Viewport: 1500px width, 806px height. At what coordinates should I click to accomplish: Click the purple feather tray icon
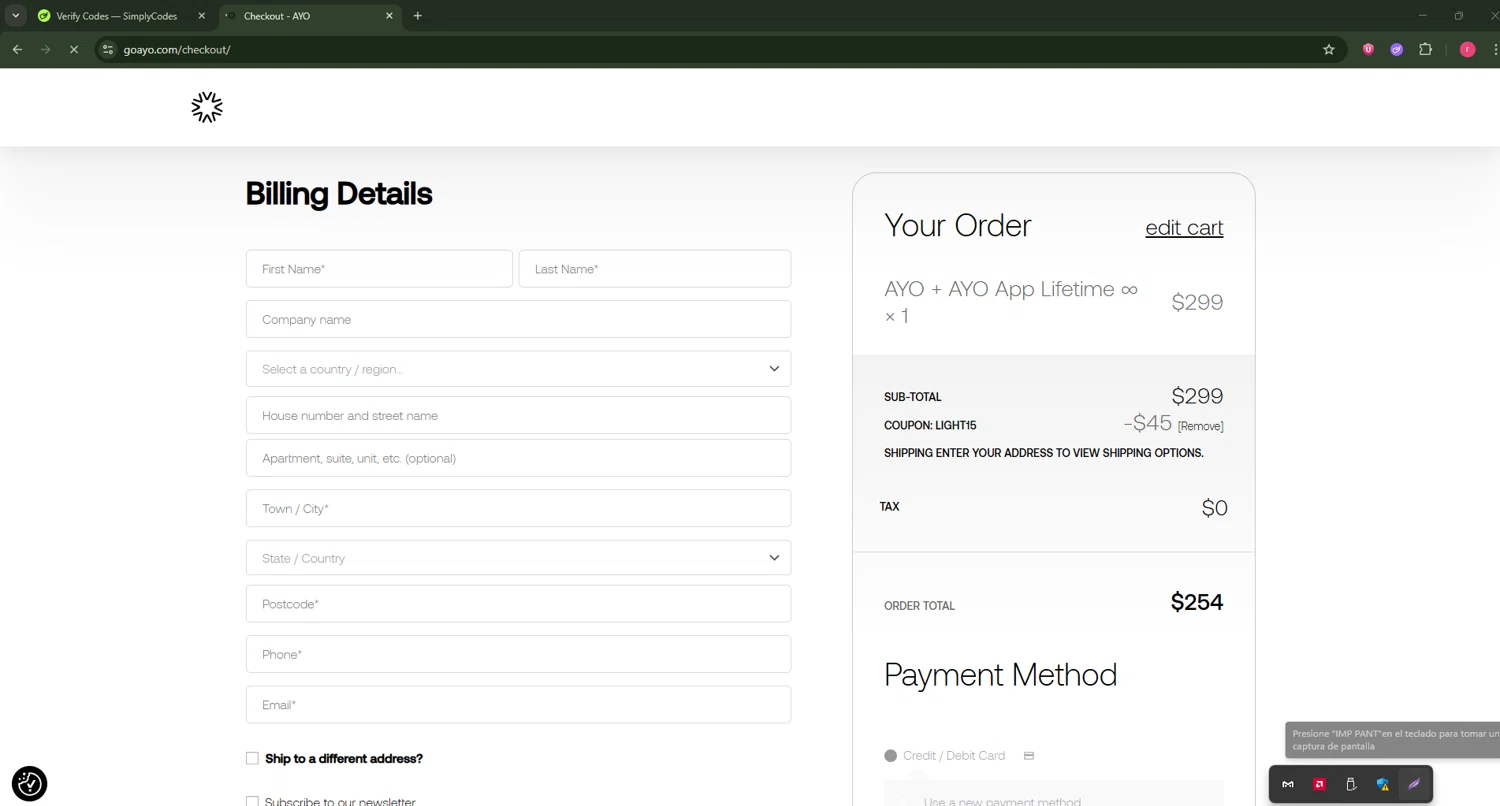(1414, 785)
